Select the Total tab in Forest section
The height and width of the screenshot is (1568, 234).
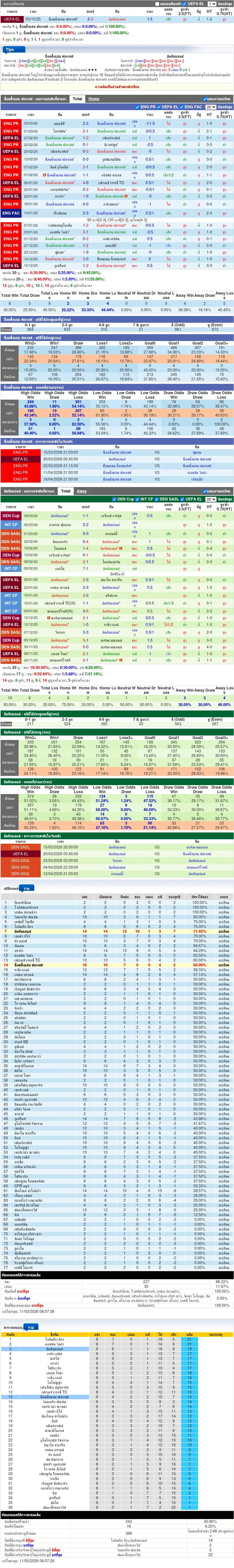click(x=77, y=99)
